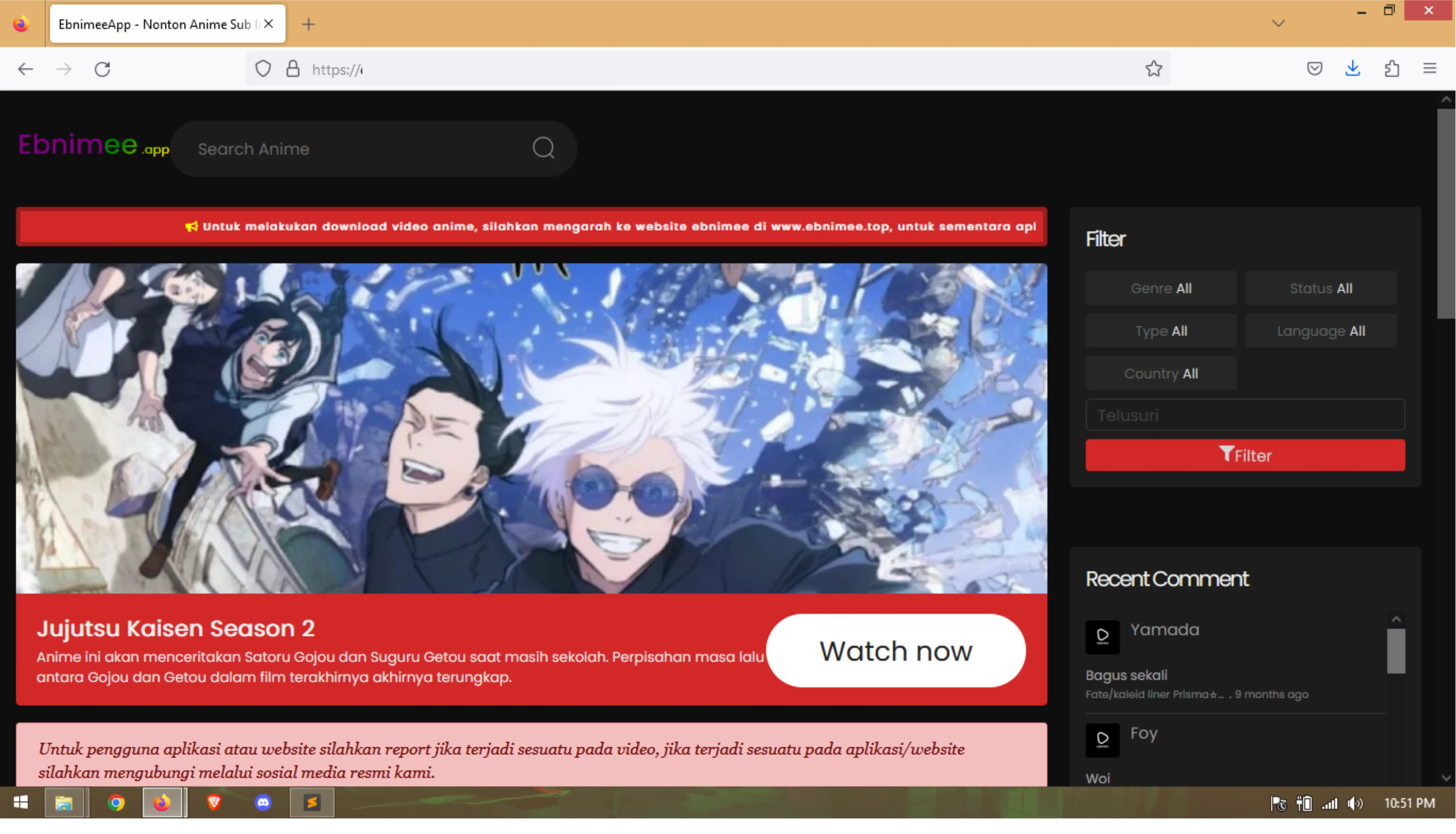Open Discord from taskbar
Screen dimensions: 1456x834
coord(263,803)
